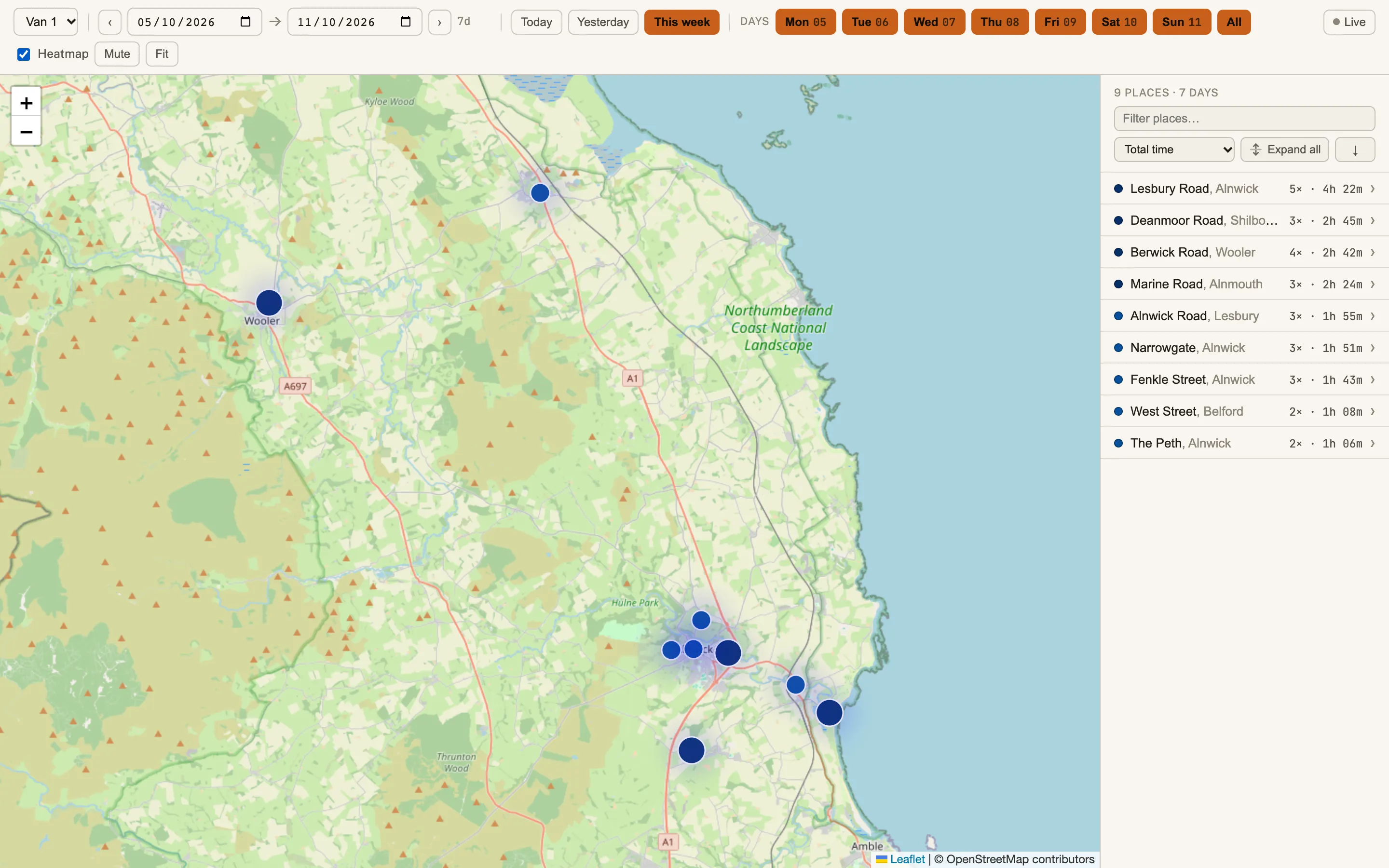Select the This week range preset
Screen dimensions: 1389x868
pyautogui.click(x=681, y=22)
